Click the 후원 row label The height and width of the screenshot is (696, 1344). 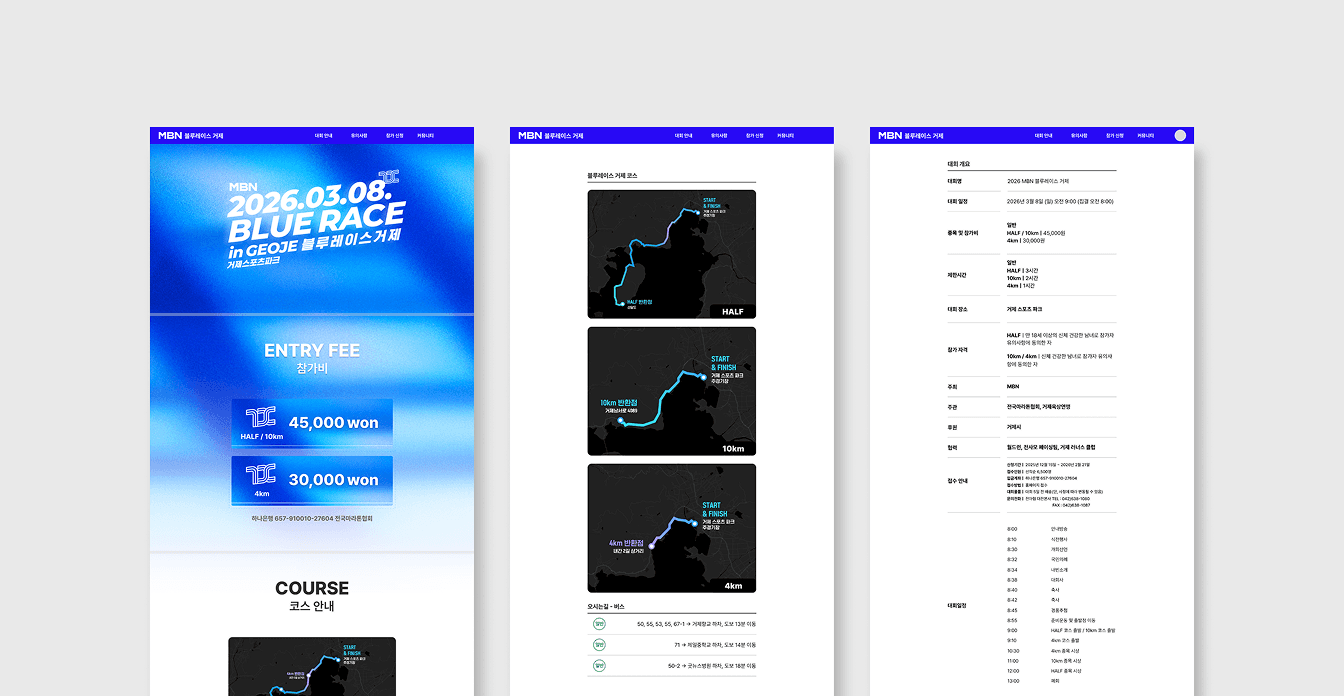coord(953,427)
